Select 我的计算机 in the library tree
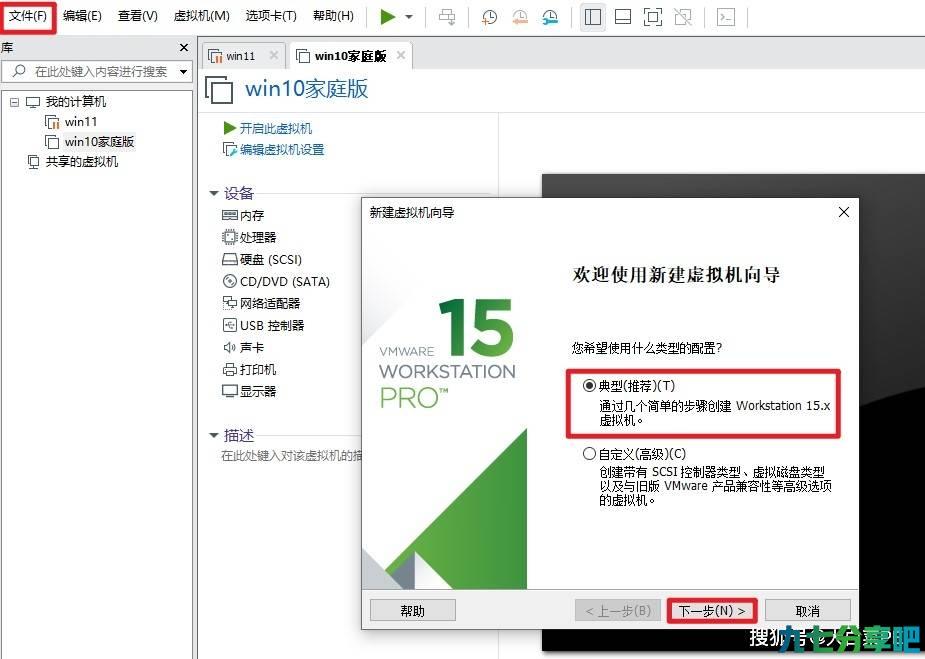The height and width of the screenshot is (659, 925). pos(76,101)
